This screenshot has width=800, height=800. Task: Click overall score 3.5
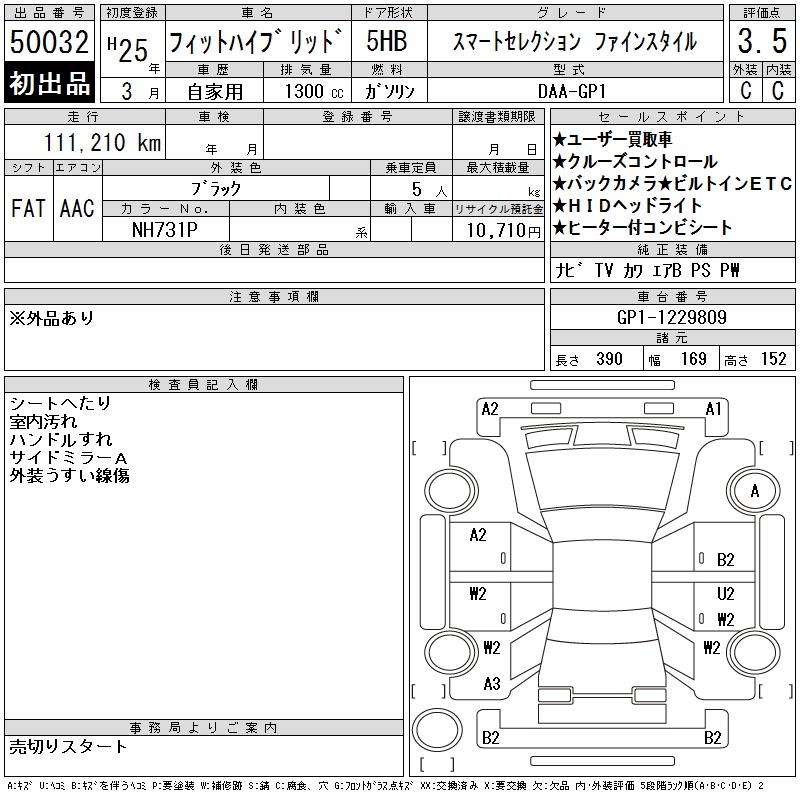coord(762,41)
